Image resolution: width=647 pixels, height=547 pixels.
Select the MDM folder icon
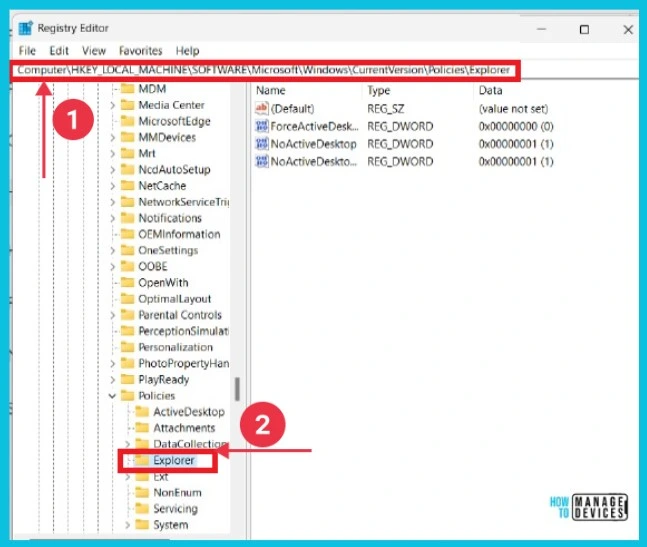(128, 89)
